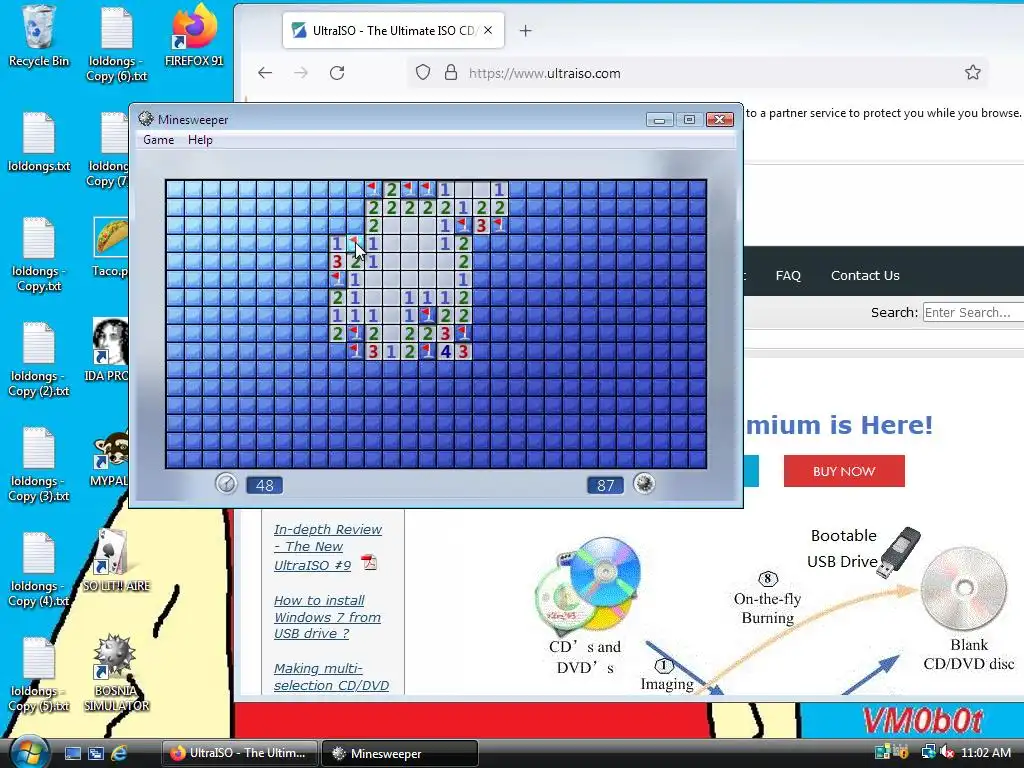This screenshot has height=768, width=1024.
Task: Click Switch between windows quick launch icon
Action: click(95, 753)
